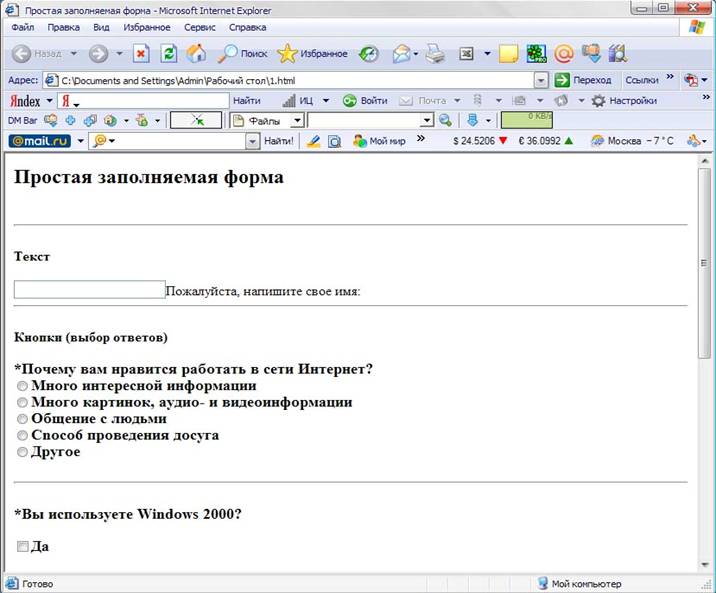Open the Избранное menu in menu bar
The height and width of the screenshot is (593, 716).
coord(147,27)
